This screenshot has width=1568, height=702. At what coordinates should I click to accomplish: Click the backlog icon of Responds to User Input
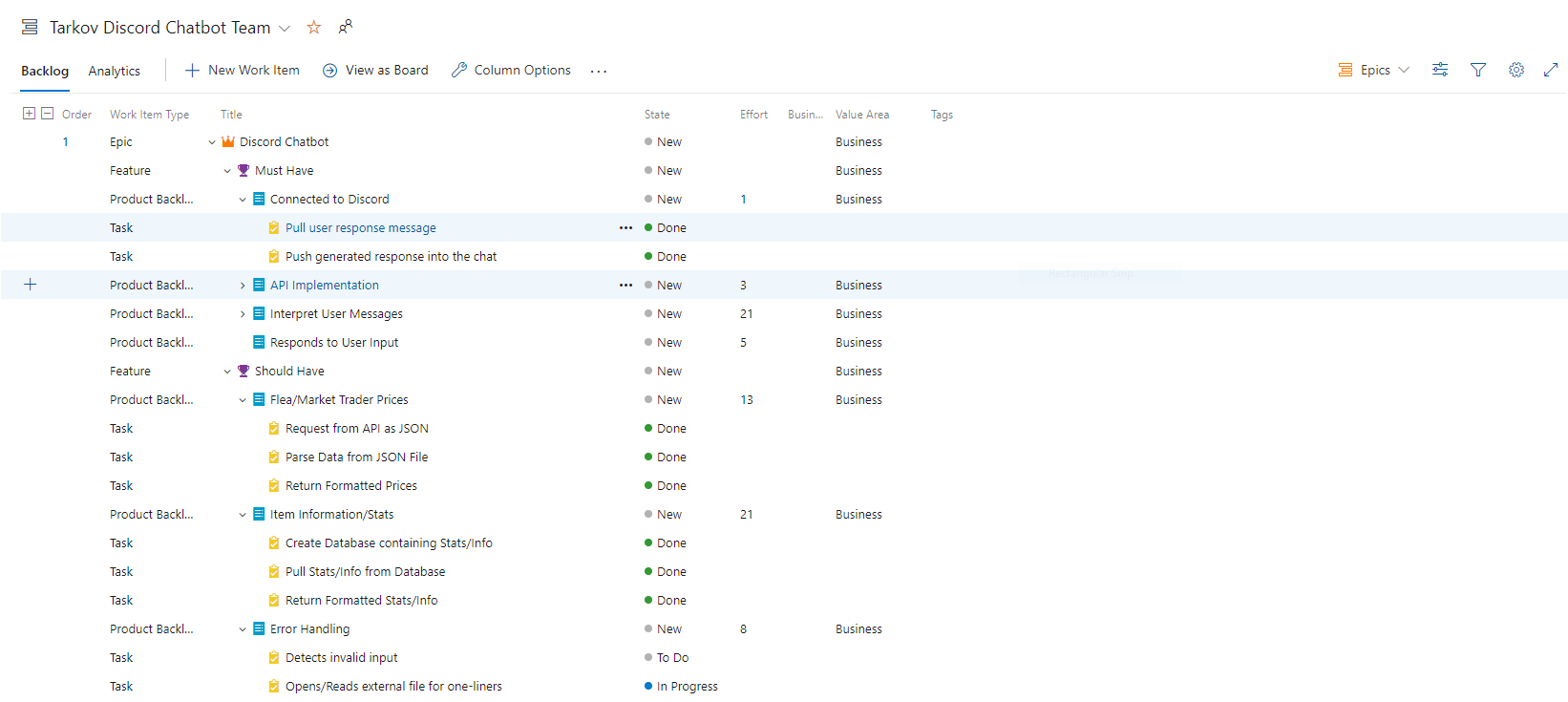pyautogui.click(x=259, y=342)
